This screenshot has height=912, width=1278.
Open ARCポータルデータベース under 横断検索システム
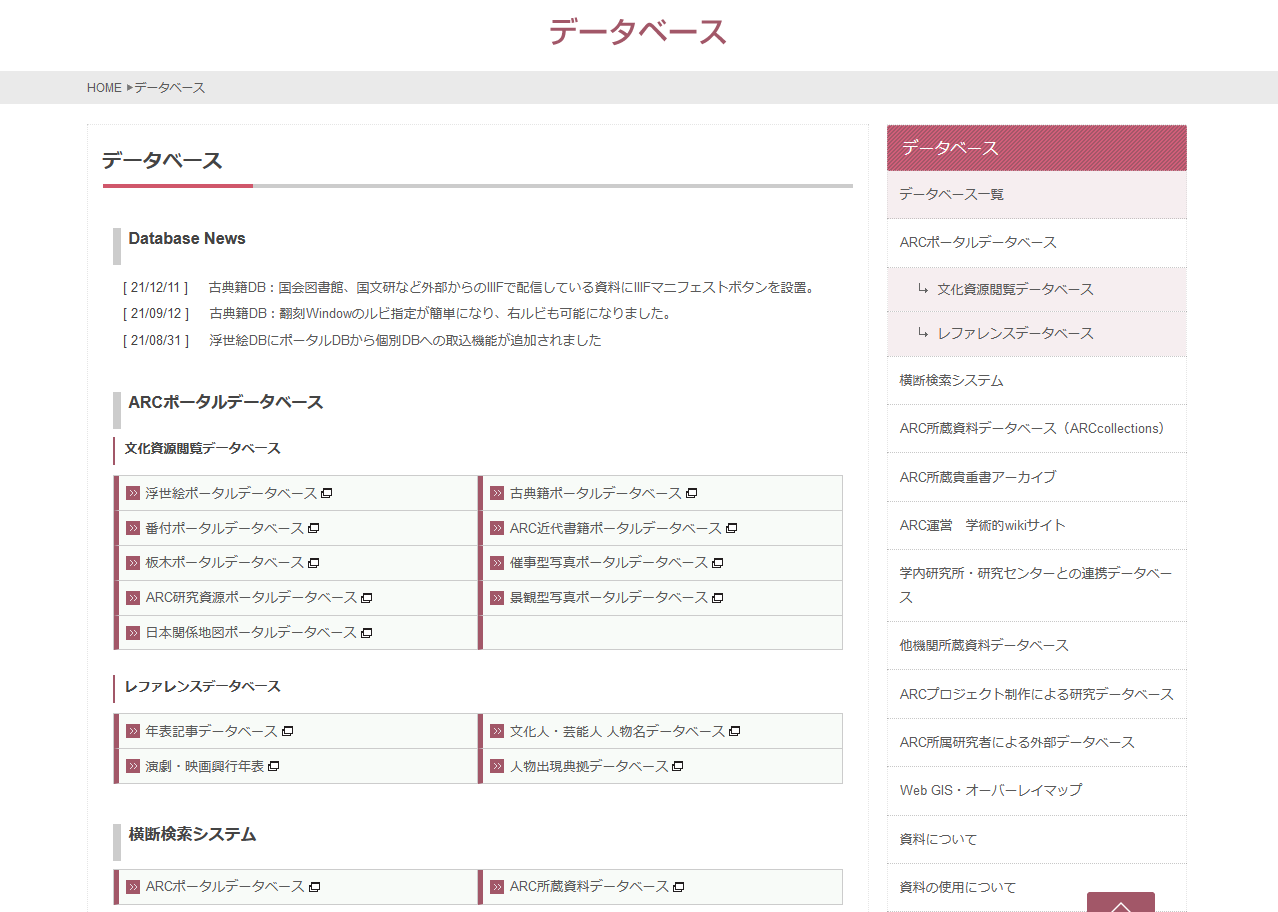(x=225, y=886)
